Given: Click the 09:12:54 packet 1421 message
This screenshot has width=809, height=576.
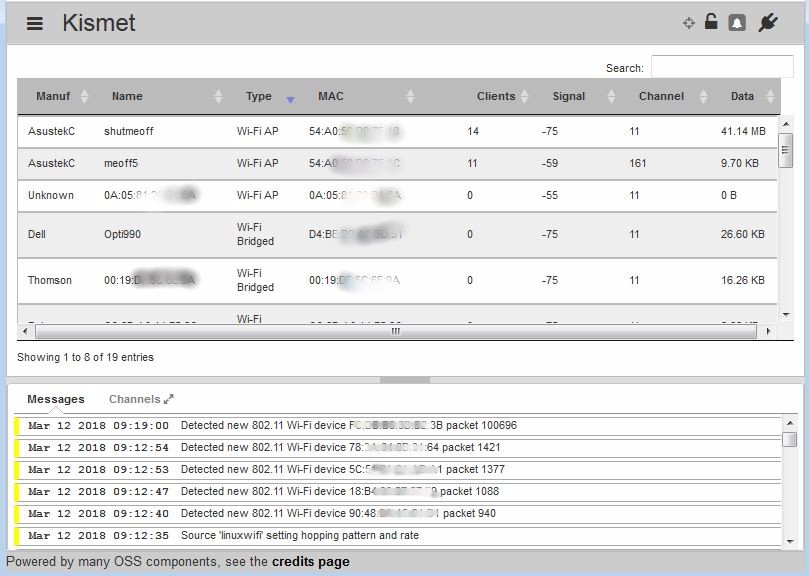Looking at the screenshot, I should tap(397, 447).
